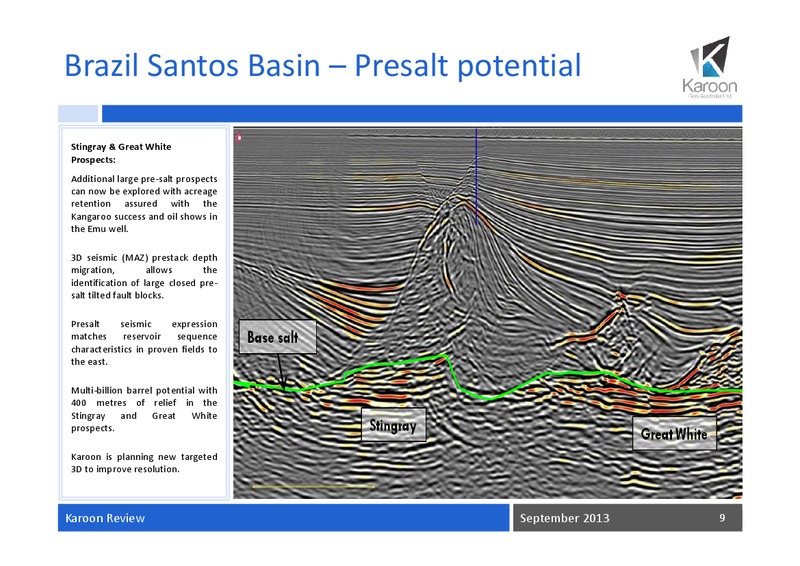The width and height of the screenshot is (800, 566).
Task: Click the yellow scale bar on the seismic image
Action: tap(313, 487)
